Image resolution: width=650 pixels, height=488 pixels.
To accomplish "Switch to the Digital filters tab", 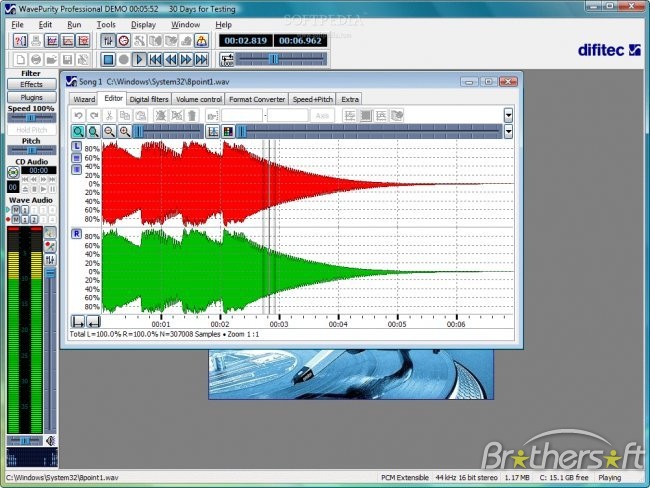I will tap(149, 99).
